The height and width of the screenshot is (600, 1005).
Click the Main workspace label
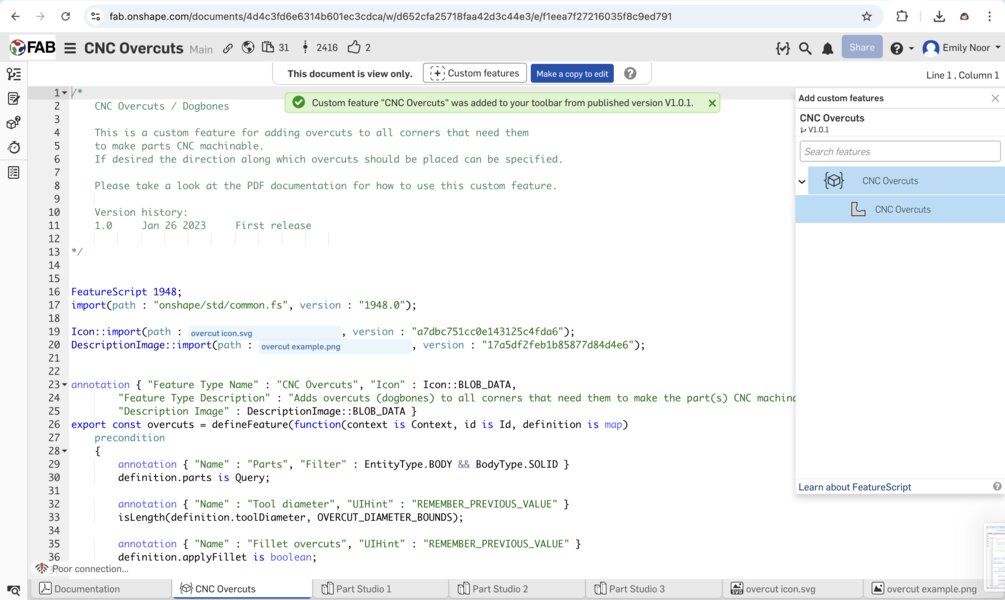tap(201, 49)
